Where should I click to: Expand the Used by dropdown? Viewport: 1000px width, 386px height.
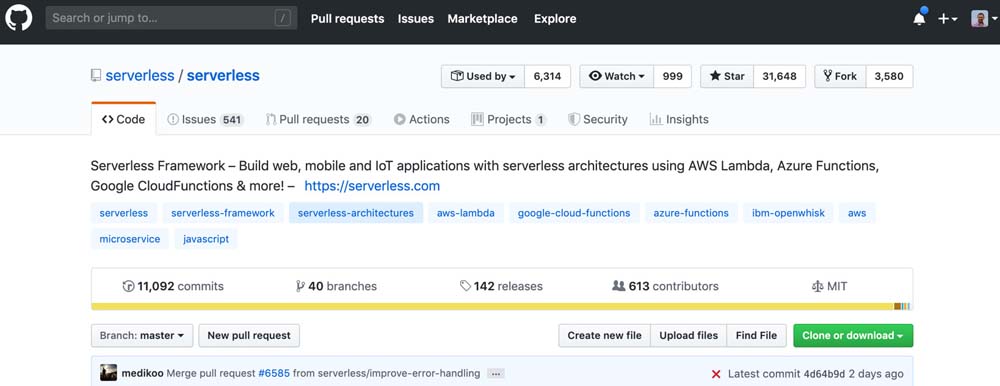(483, 76)
